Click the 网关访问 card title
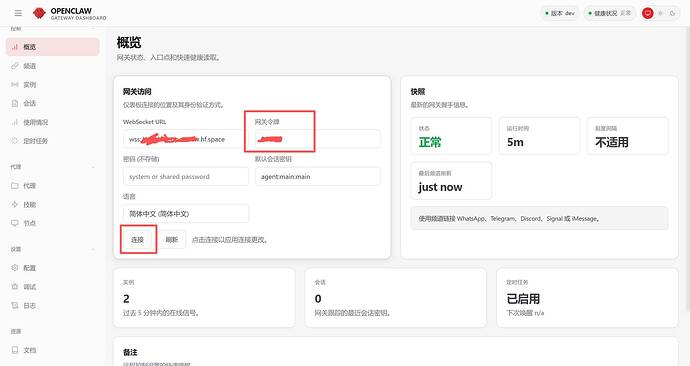690x366 pixels. point(137,92)
